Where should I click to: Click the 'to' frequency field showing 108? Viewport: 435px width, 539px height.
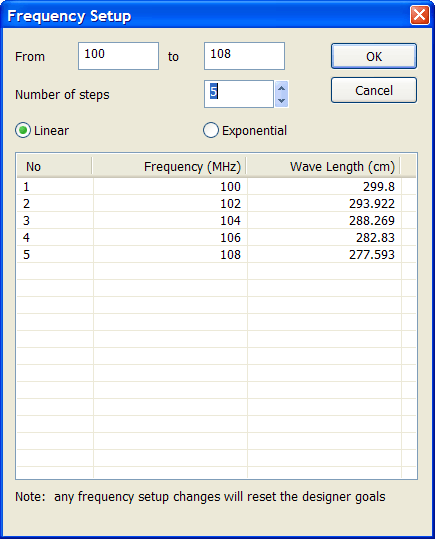244,56
